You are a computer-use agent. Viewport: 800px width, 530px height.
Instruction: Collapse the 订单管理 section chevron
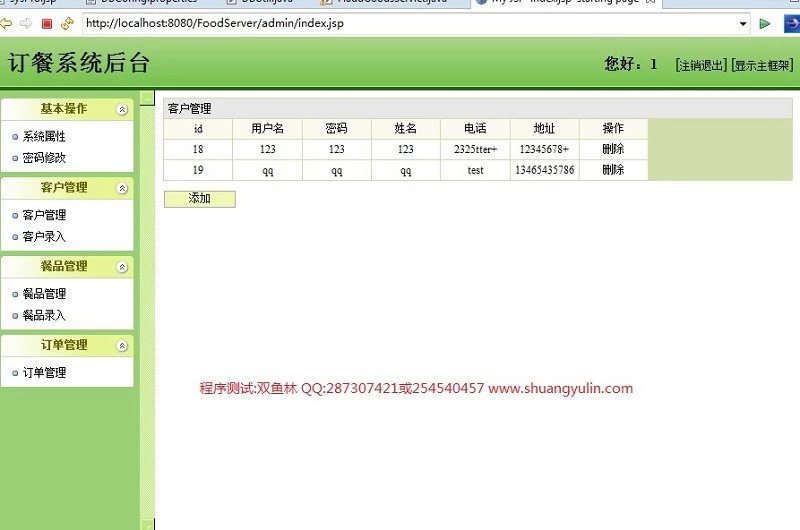point(122,346)
